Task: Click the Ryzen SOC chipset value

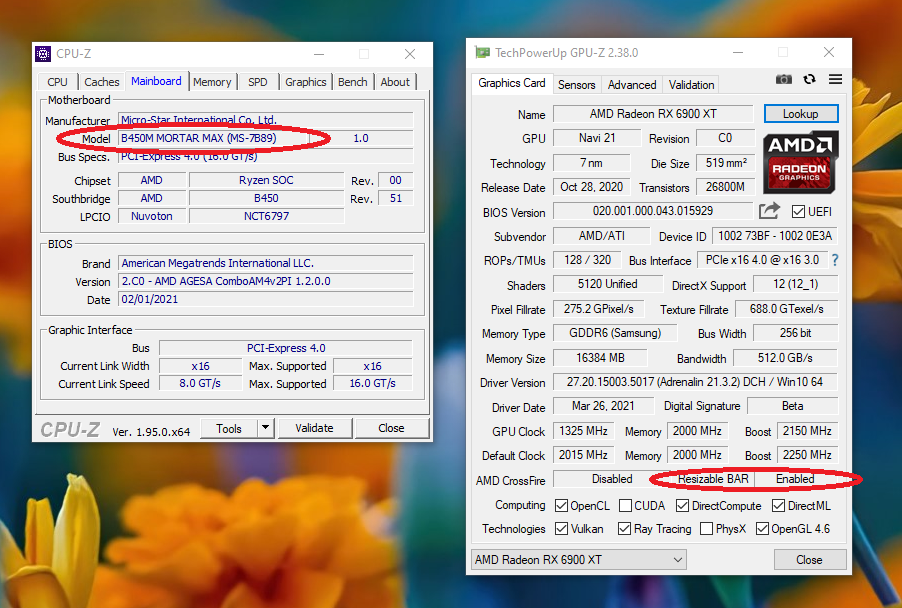Action: tap(266, 180)
